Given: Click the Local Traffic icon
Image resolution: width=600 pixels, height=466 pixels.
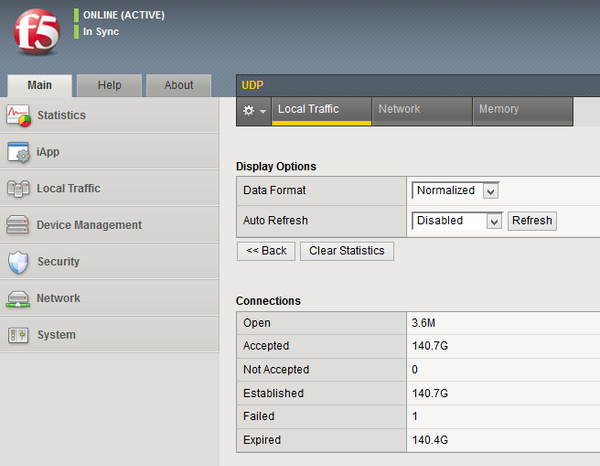Looking at the screenshot, I should point(19,188).
